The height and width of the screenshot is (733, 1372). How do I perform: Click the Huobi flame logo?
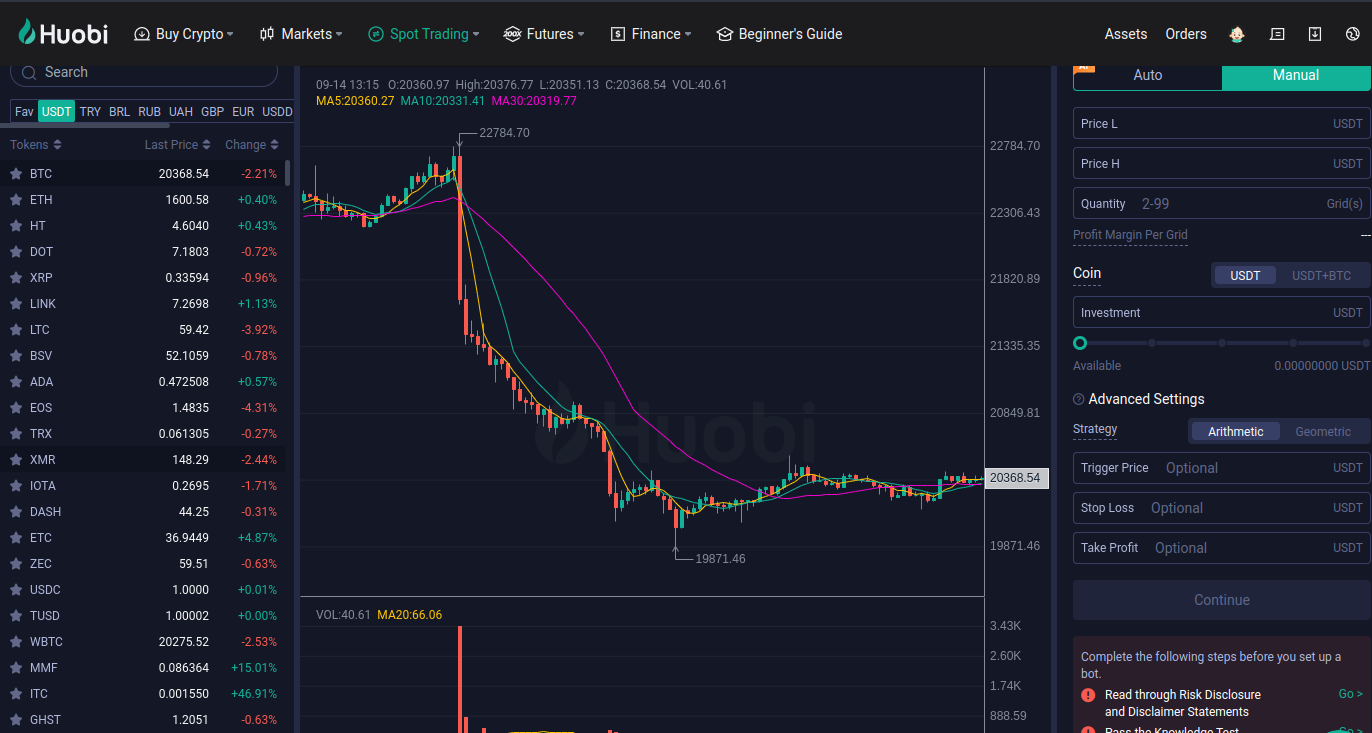point(27,33)
